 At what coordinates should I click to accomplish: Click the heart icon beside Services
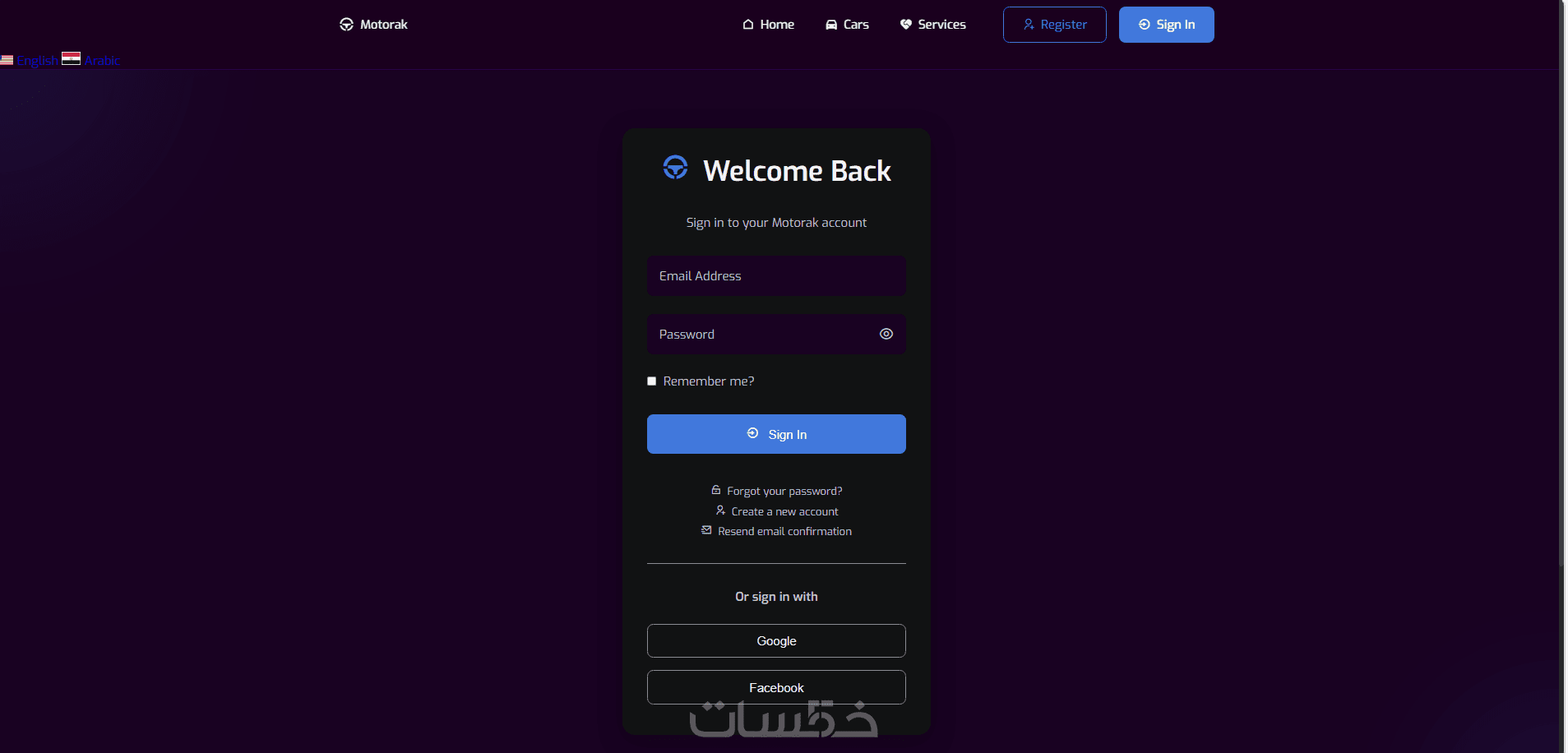(x=906, y=25)
